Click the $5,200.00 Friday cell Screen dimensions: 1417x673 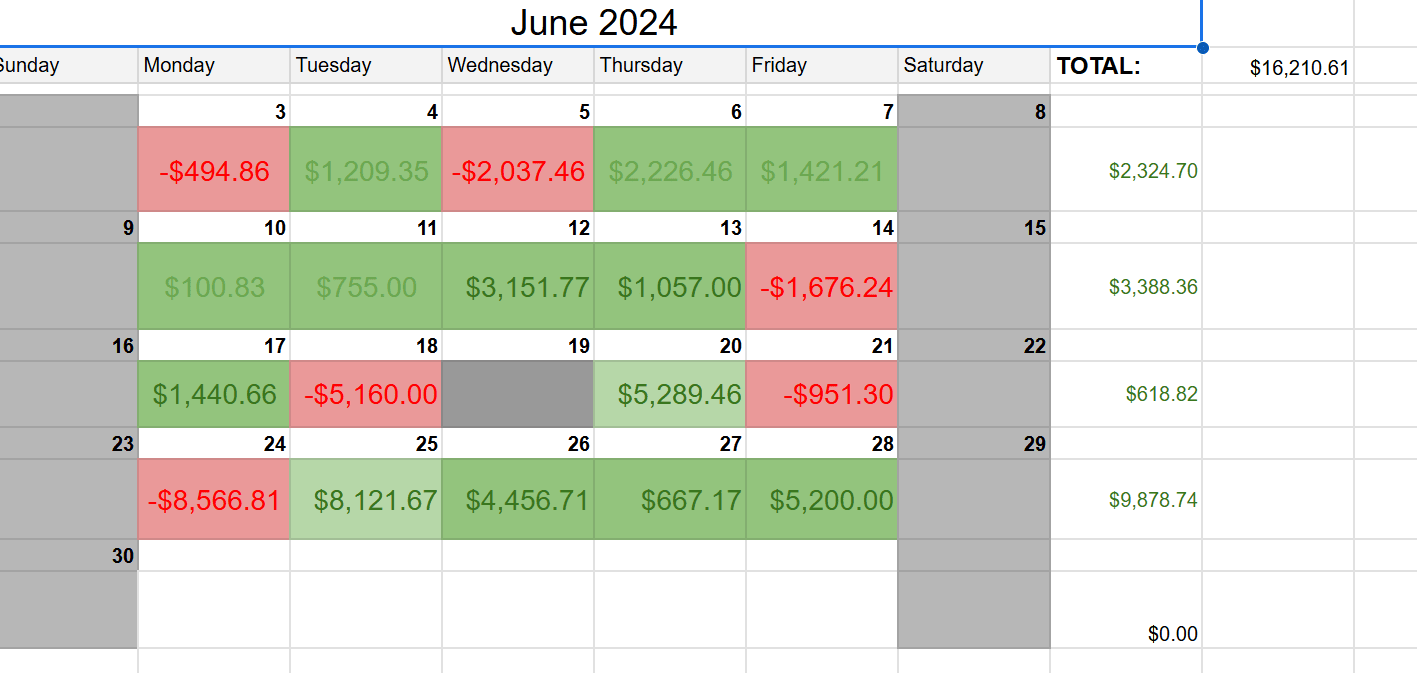(x=822, y=500)
